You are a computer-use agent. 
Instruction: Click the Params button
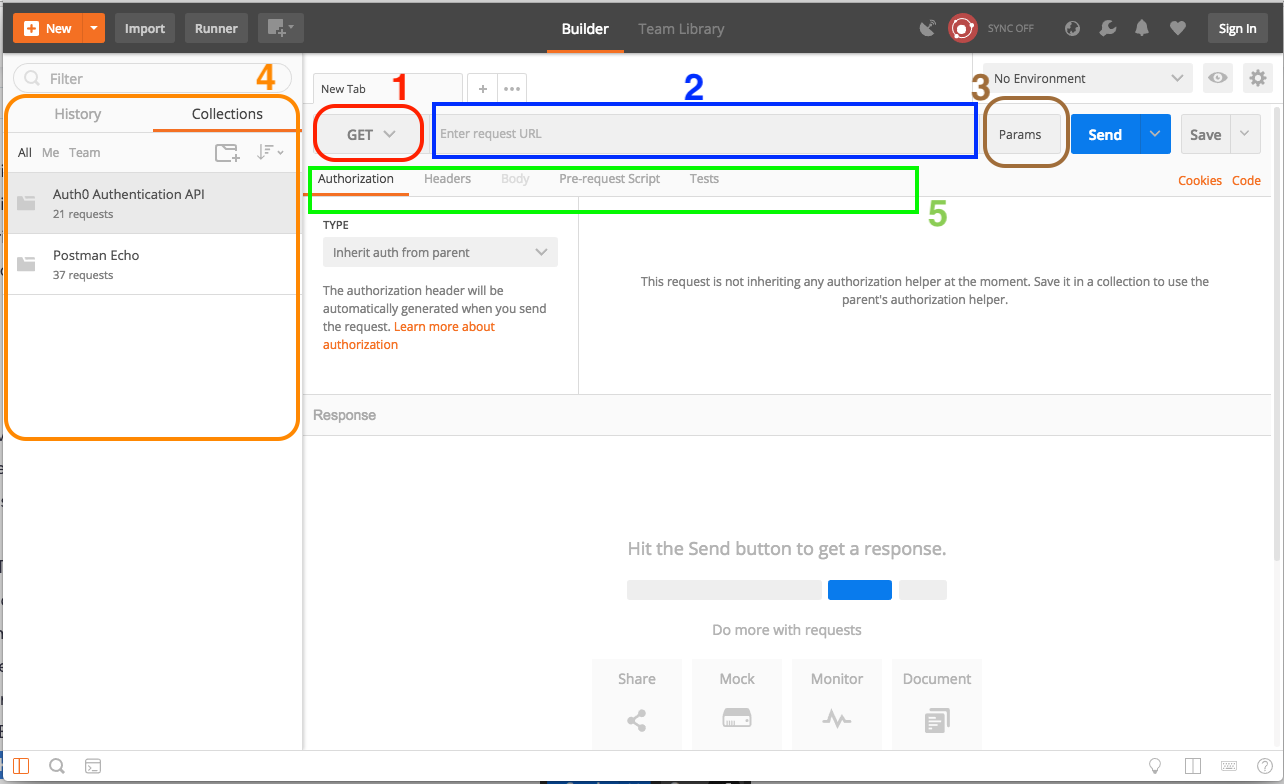1020,134
